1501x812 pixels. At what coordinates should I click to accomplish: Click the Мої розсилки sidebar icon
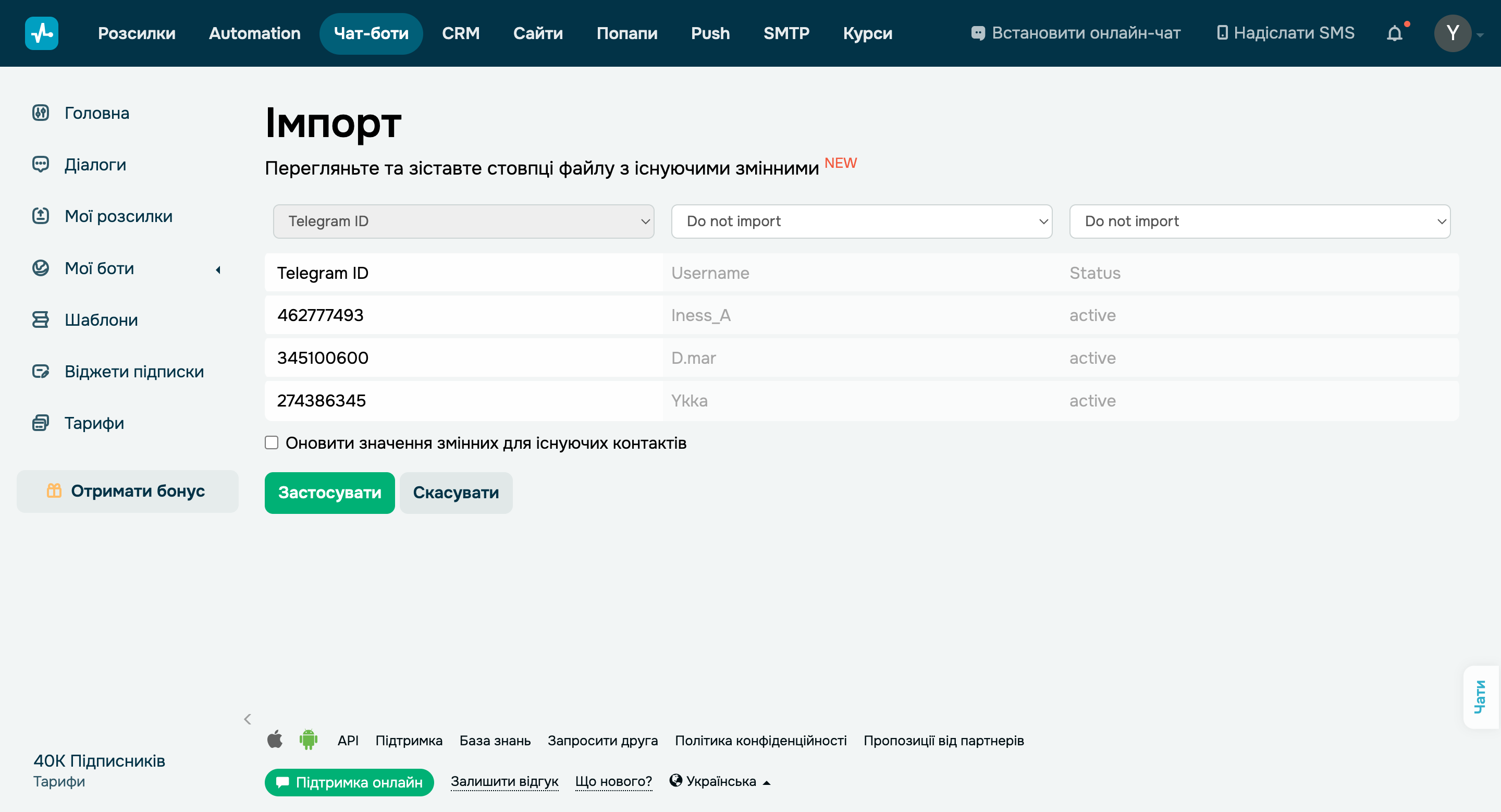pos(40,216)
